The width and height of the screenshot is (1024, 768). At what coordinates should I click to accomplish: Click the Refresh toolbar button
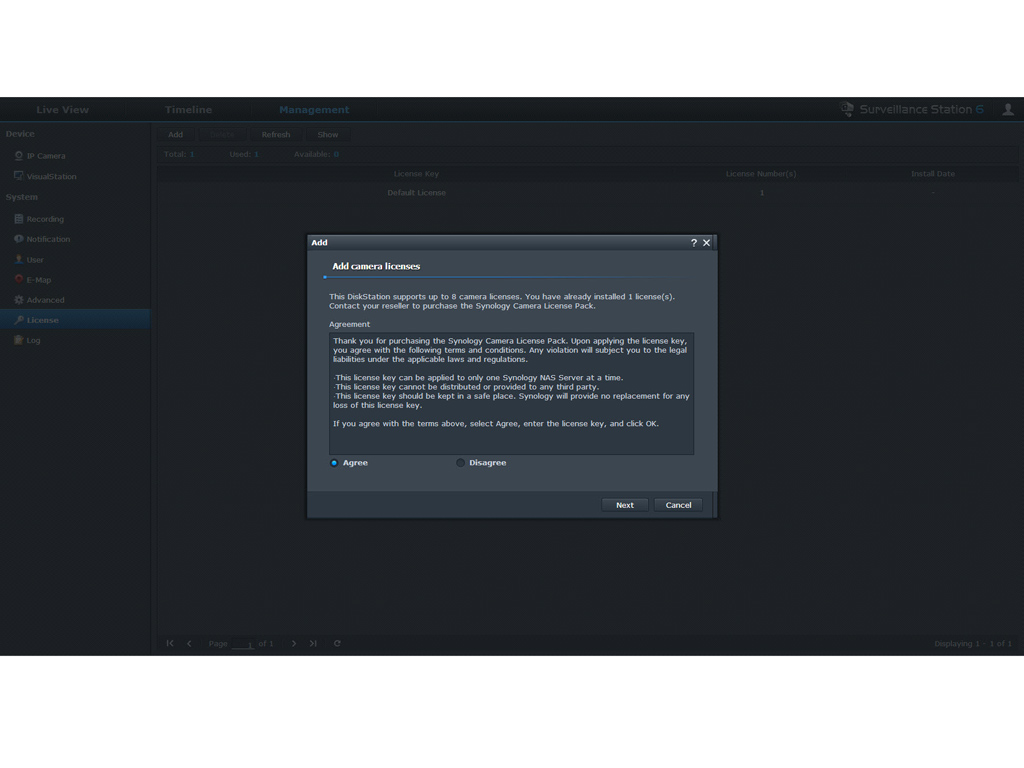pos(276,135)
